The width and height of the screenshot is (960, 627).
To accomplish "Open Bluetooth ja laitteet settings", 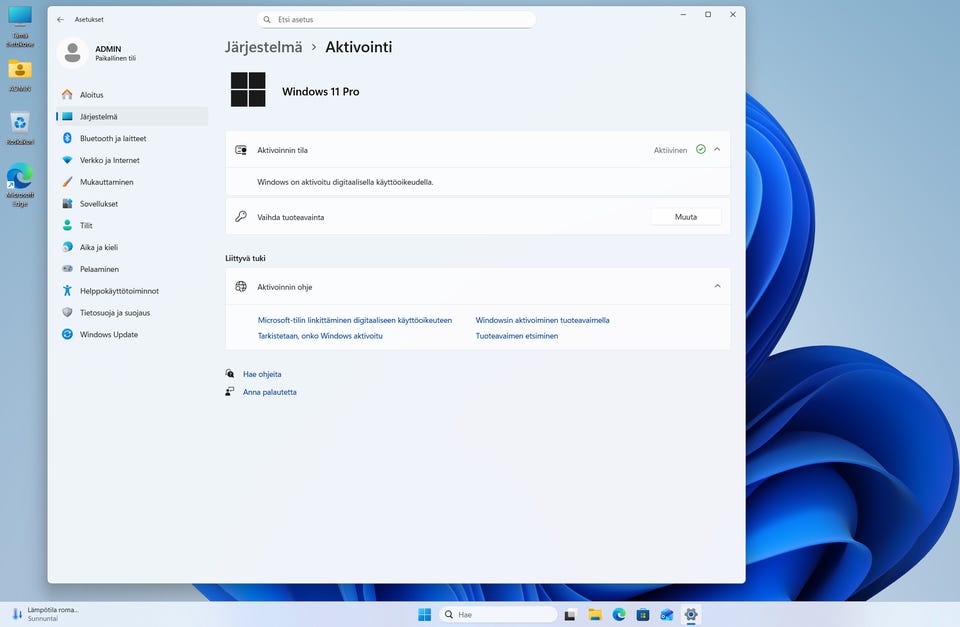I will click(x=132, y=138).
